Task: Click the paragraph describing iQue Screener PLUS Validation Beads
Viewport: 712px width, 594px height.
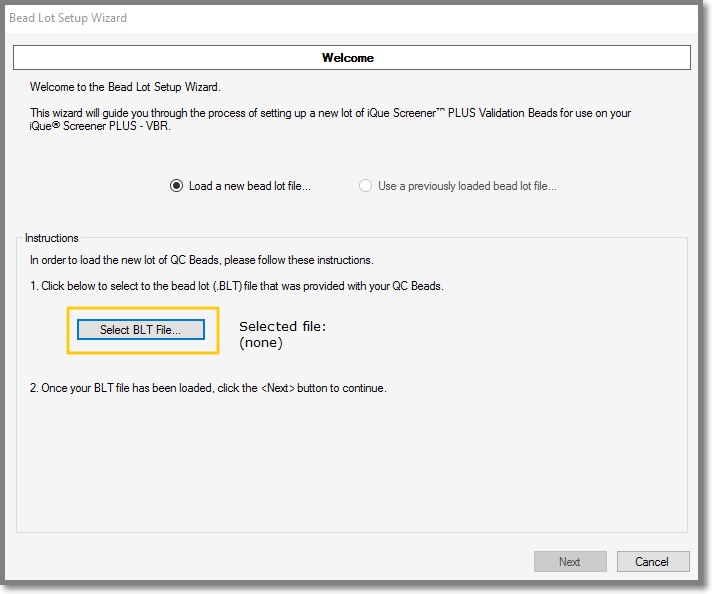Action: 331,119
